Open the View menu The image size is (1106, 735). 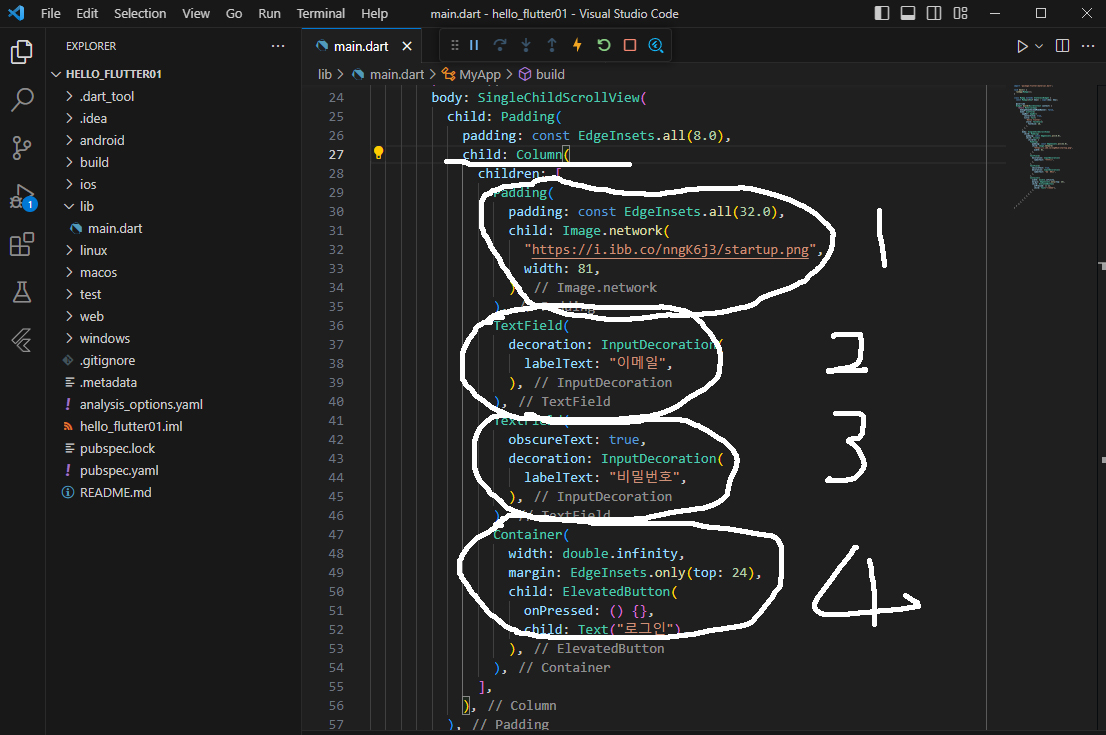(195, 13)
